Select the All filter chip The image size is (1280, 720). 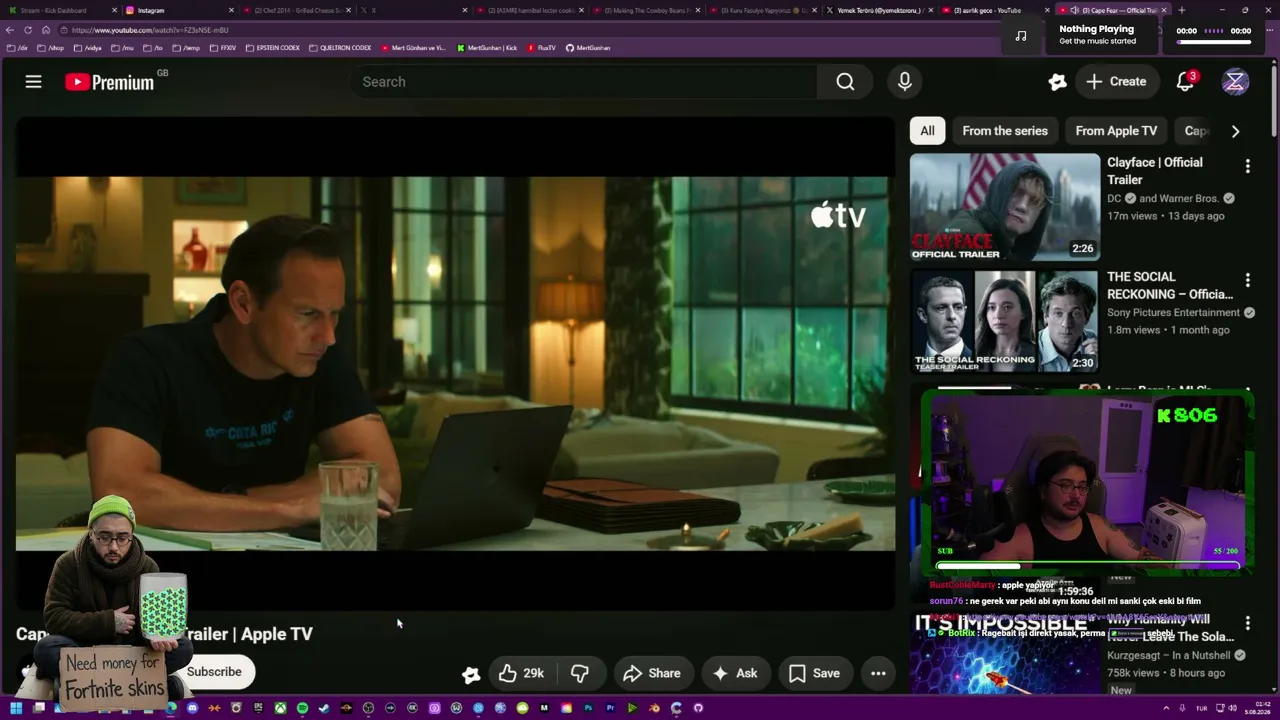(x=927, y=131)
